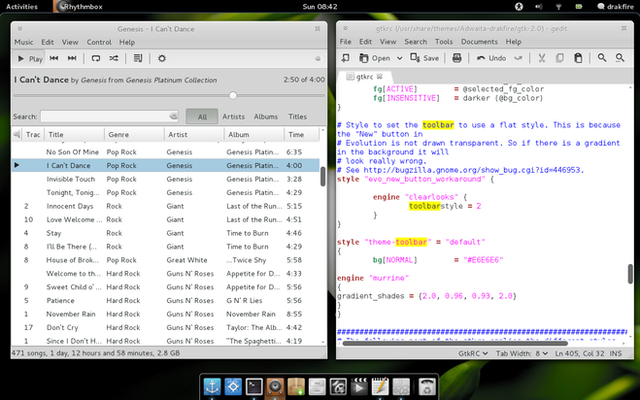Open the Rhythmbox Help menu
Image resolution: width=640 pixels, height=400 pixels.
[127, 42]
